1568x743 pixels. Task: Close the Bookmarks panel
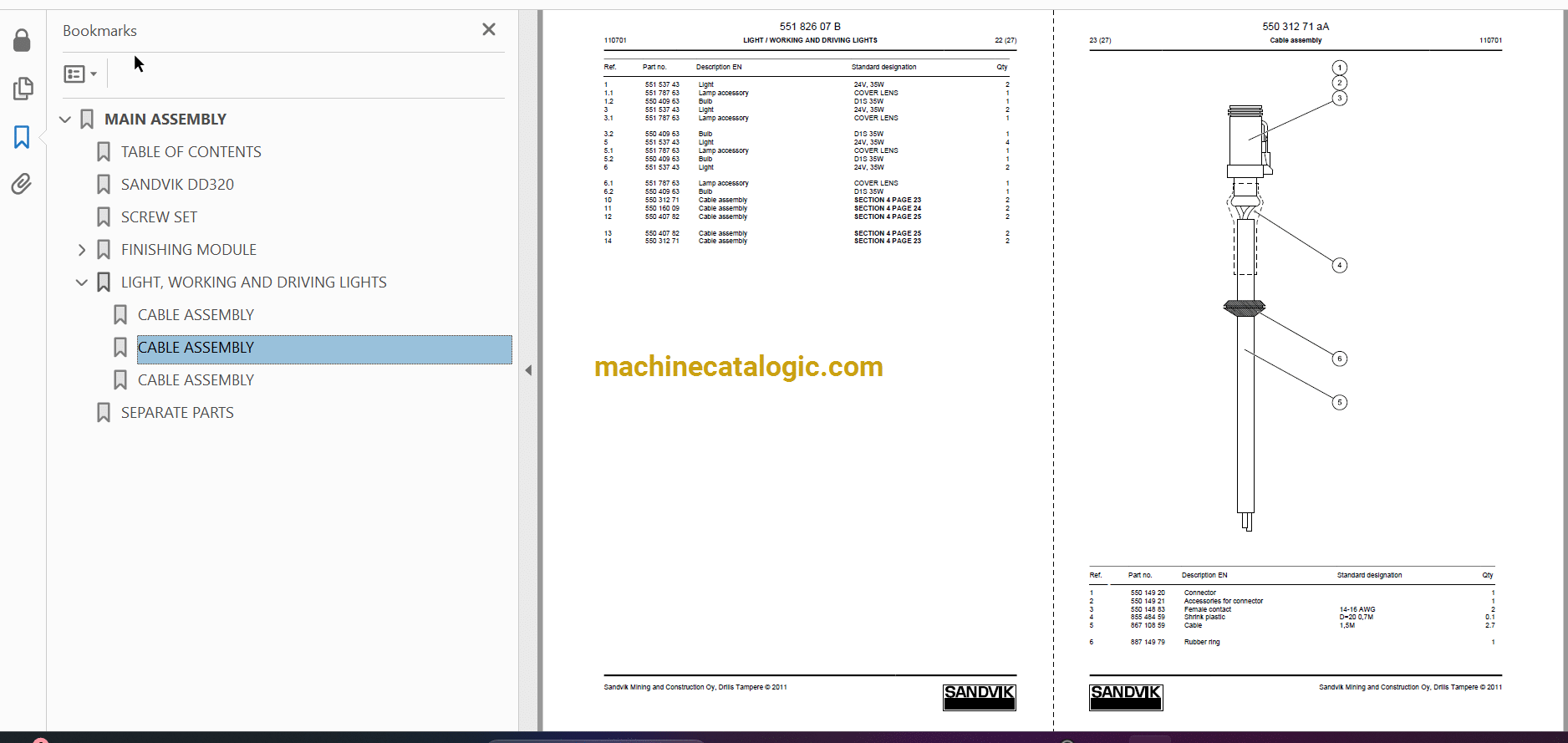pos(489,30)
